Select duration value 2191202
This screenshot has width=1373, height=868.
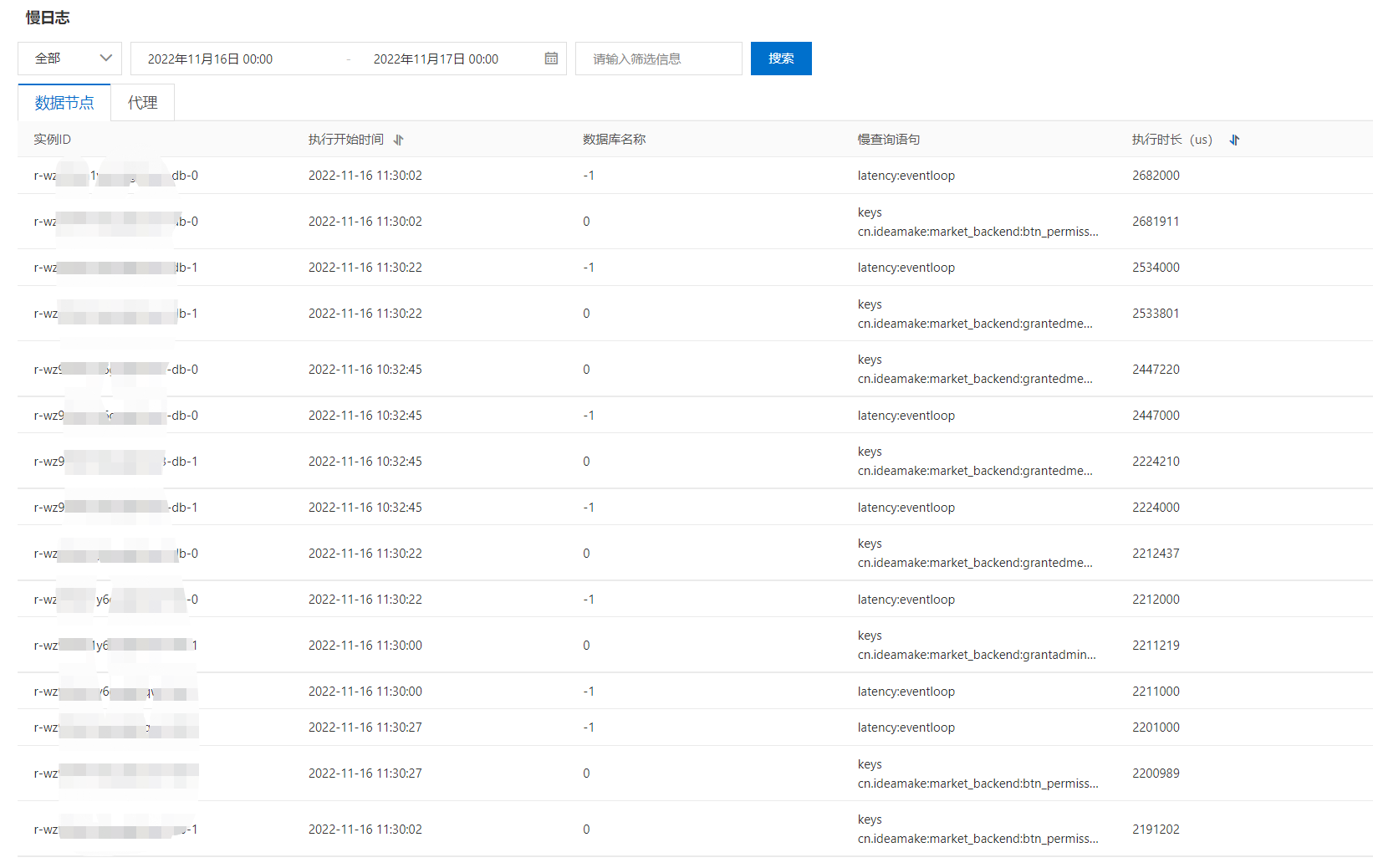1156,830
